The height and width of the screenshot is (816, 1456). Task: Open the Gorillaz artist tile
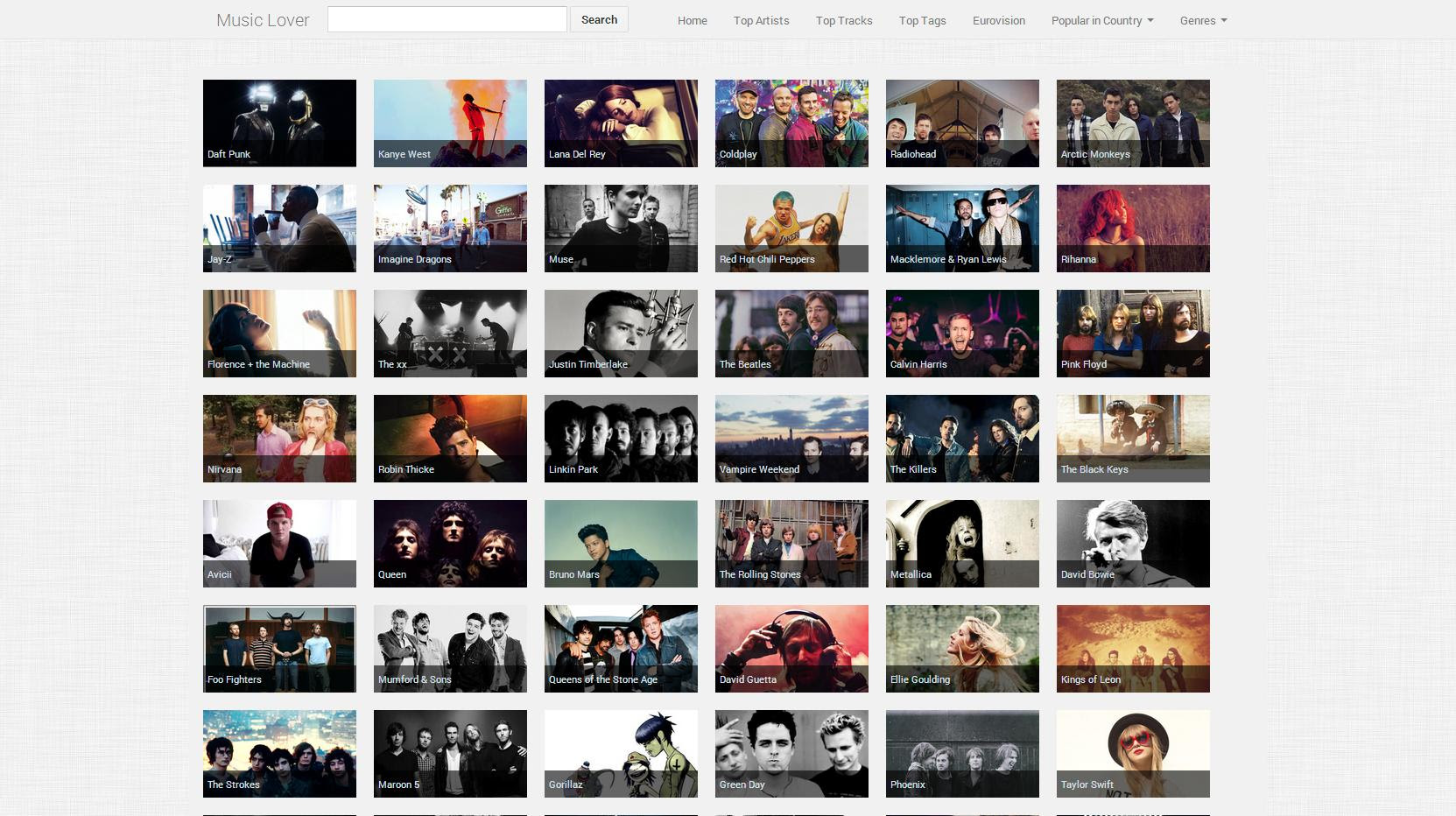[x=621, y=754]
